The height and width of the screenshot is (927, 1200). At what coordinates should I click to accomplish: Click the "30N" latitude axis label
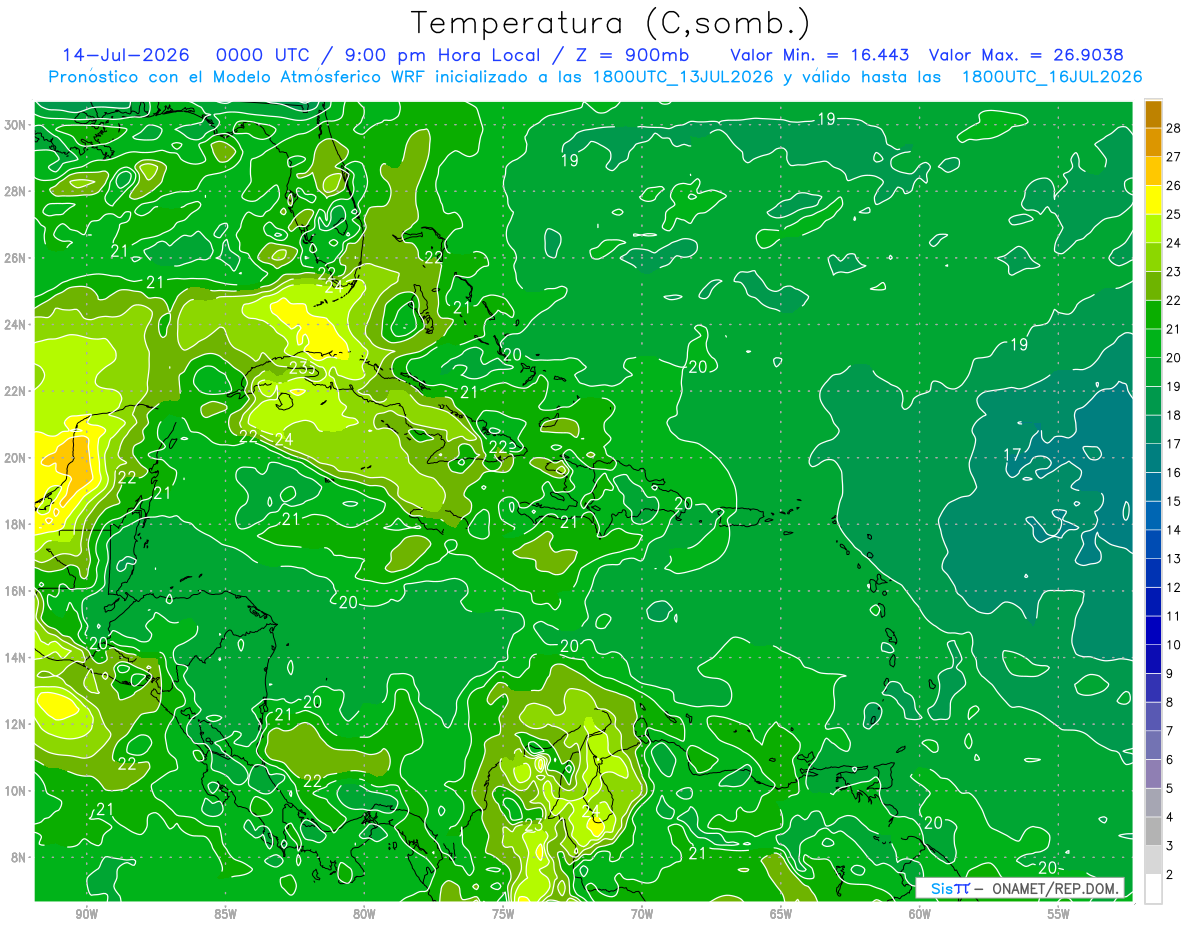pos(16,125)
